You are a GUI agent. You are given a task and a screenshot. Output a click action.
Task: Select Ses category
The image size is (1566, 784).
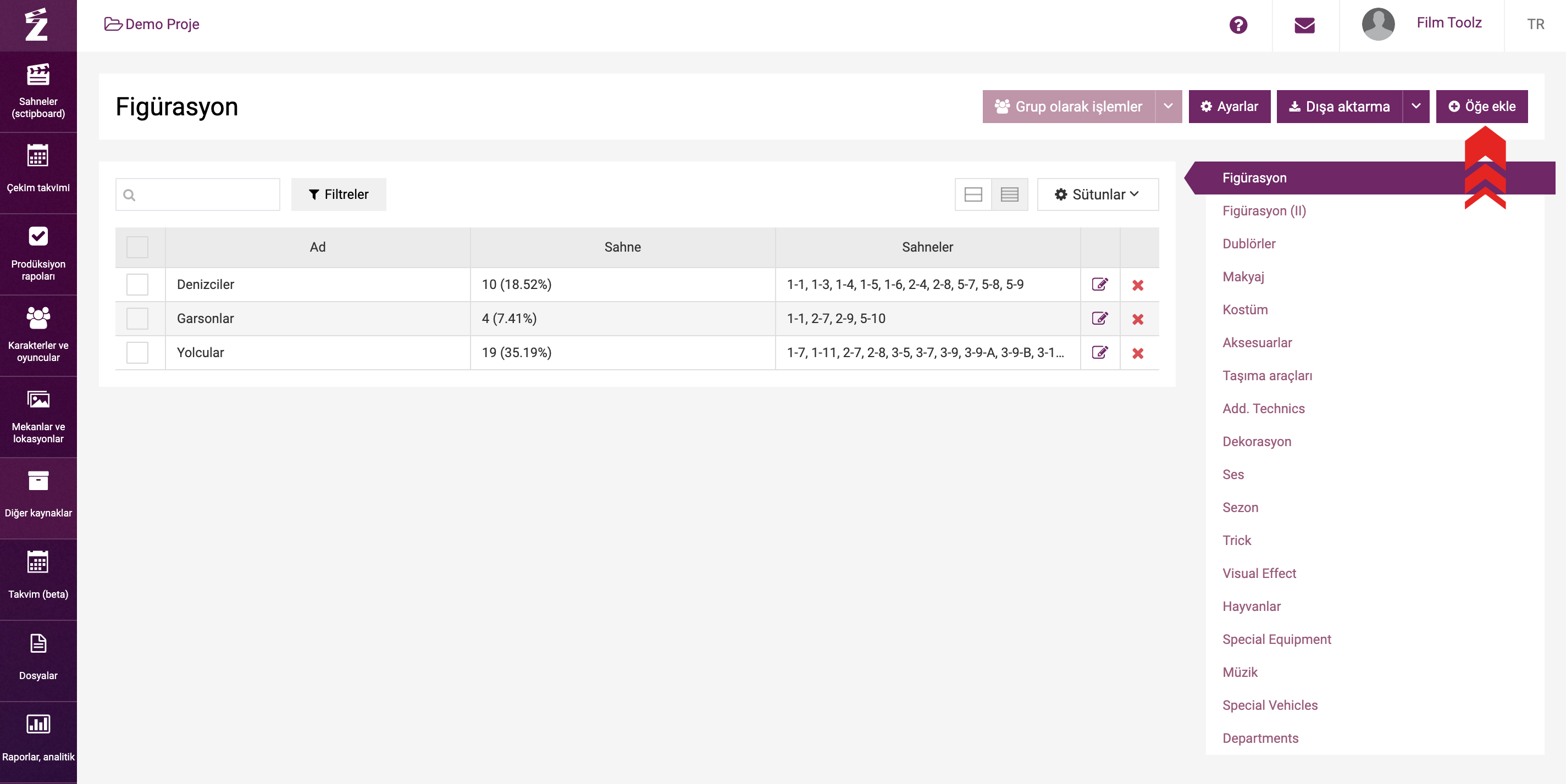point(1233,475)
